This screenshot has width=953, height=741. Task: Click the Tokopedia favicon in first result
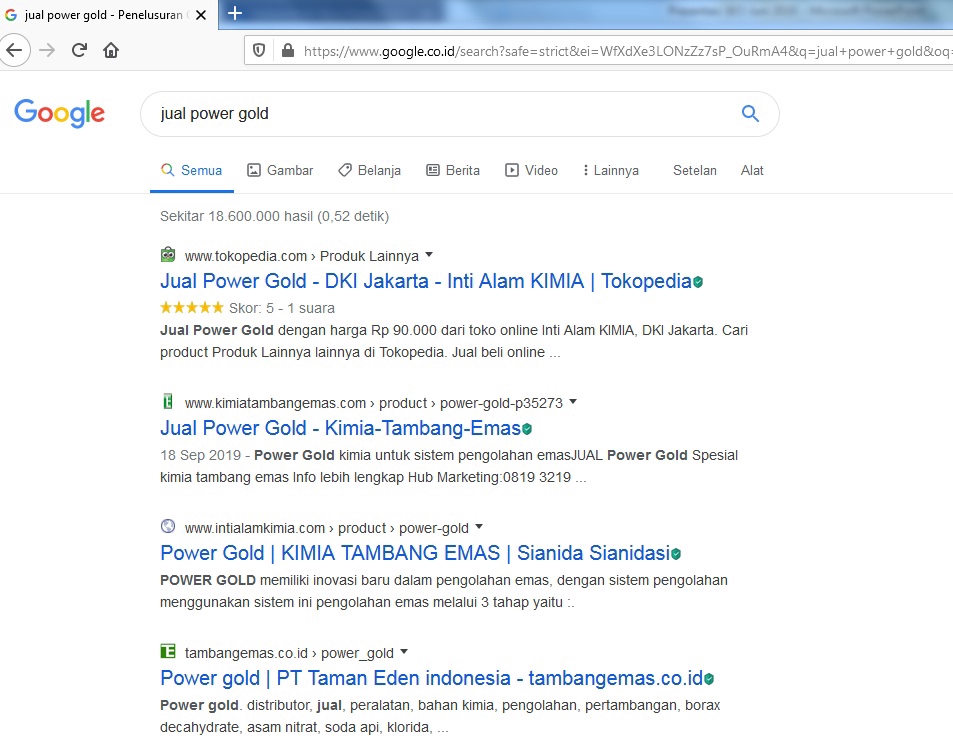168,255
